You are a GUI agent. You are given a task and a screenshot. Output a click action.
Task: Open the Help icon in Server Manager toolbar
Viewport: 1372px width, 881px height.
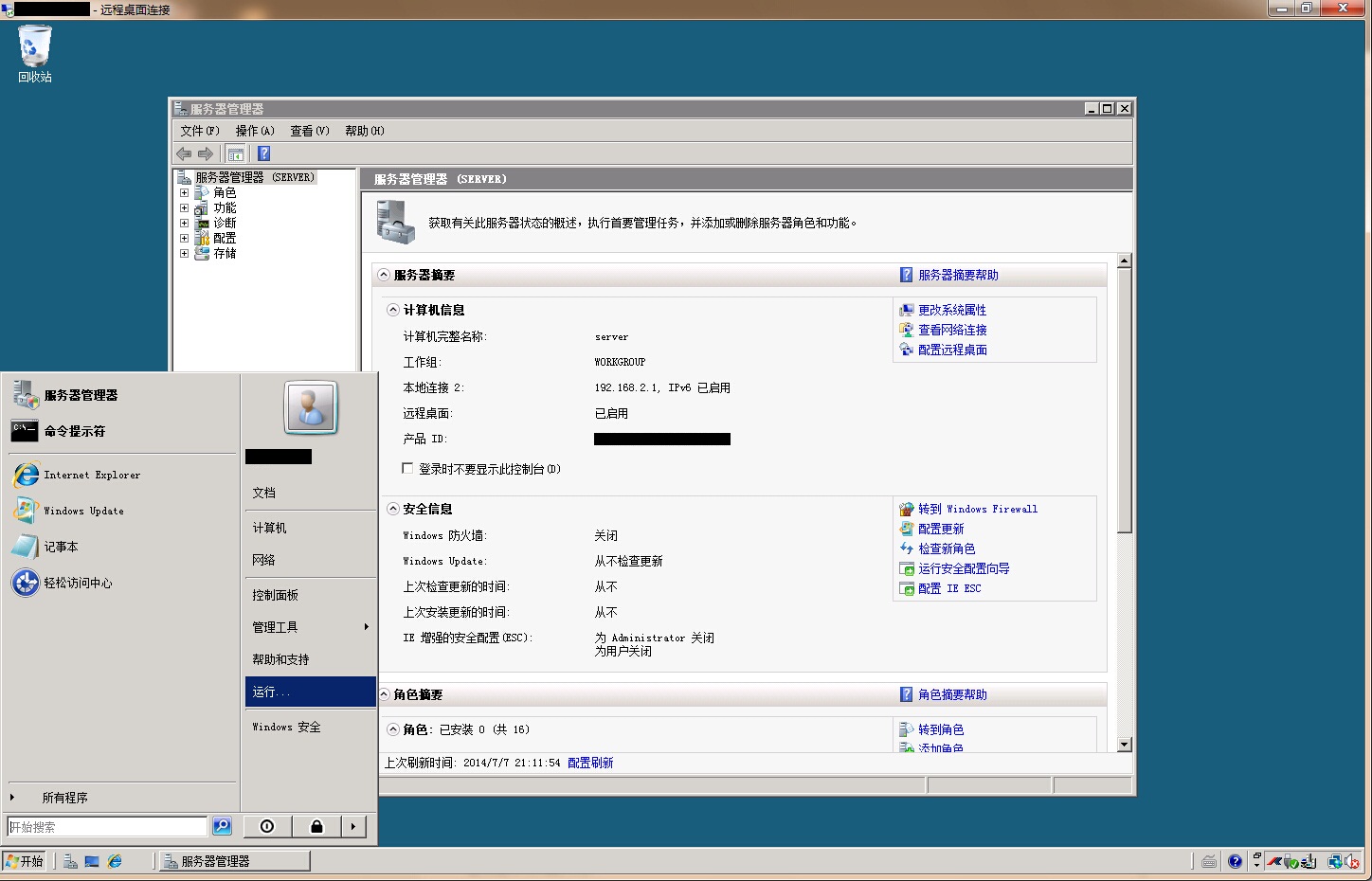click(x=264, y=153)
